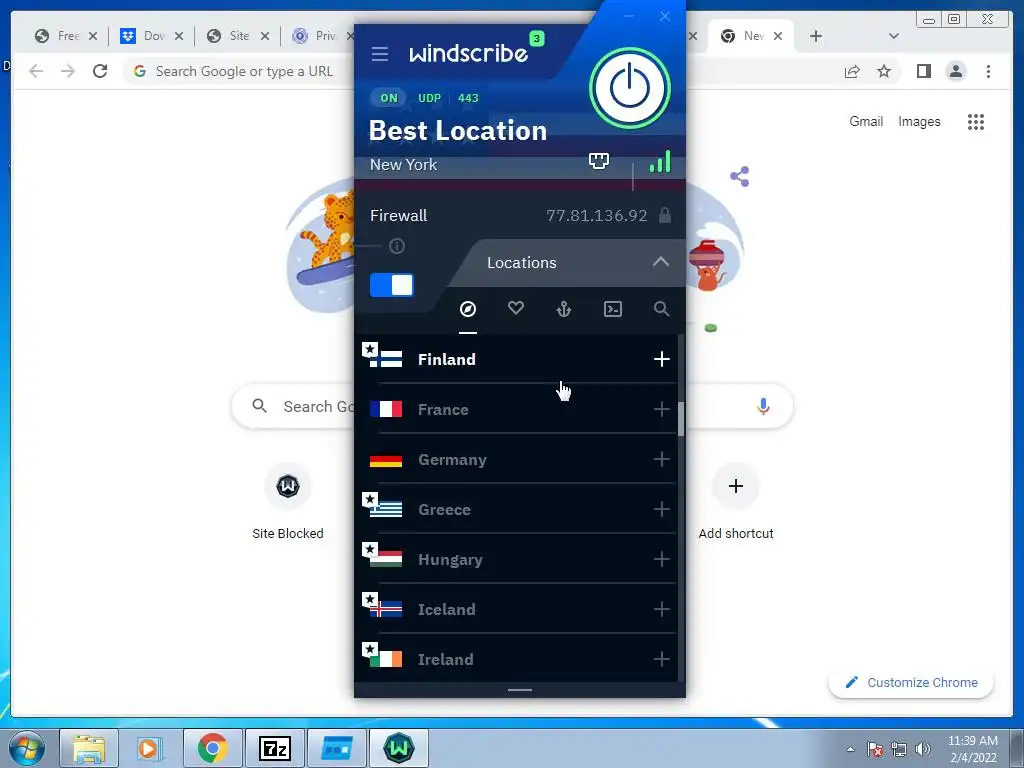Expand the Finland server list
Screen dimensions: 1024x768
[662, 359]
